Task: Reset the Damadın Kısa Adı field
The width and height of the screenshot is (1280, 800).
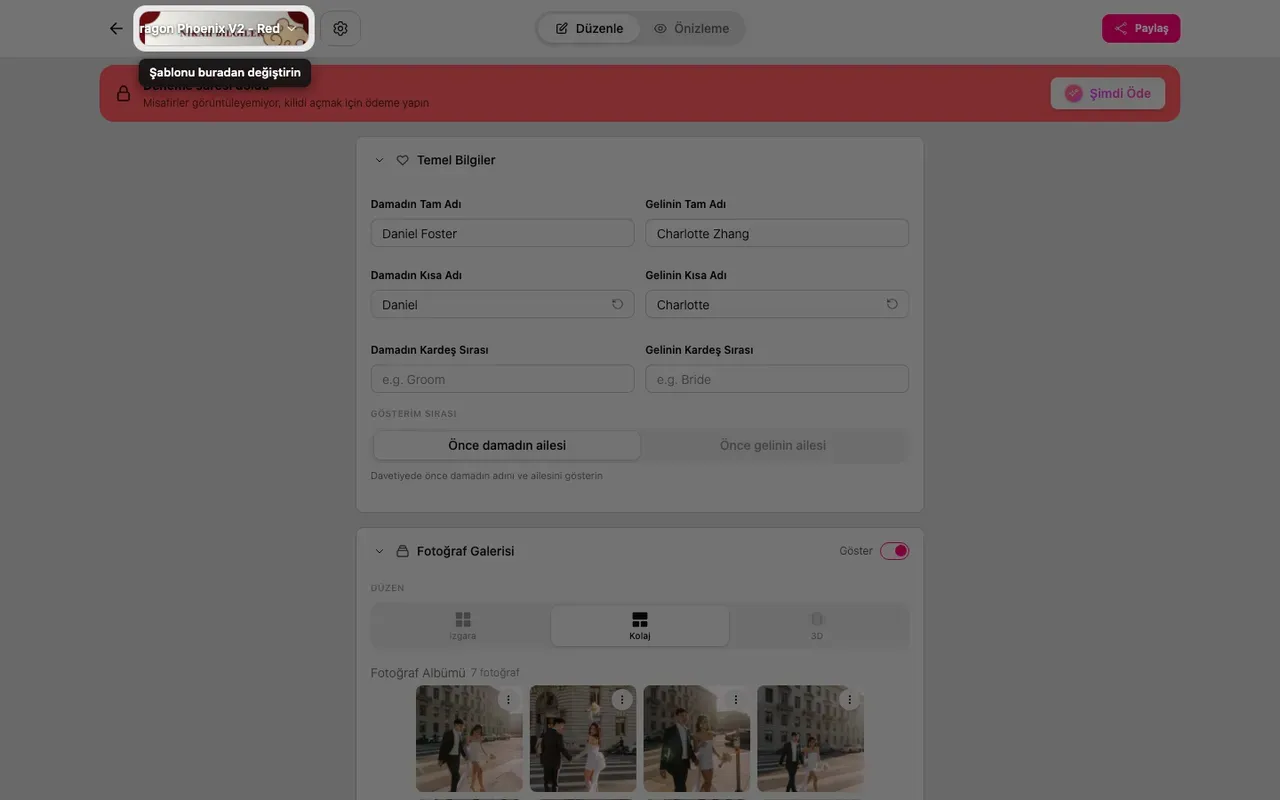Action: [x=618, y=304]
